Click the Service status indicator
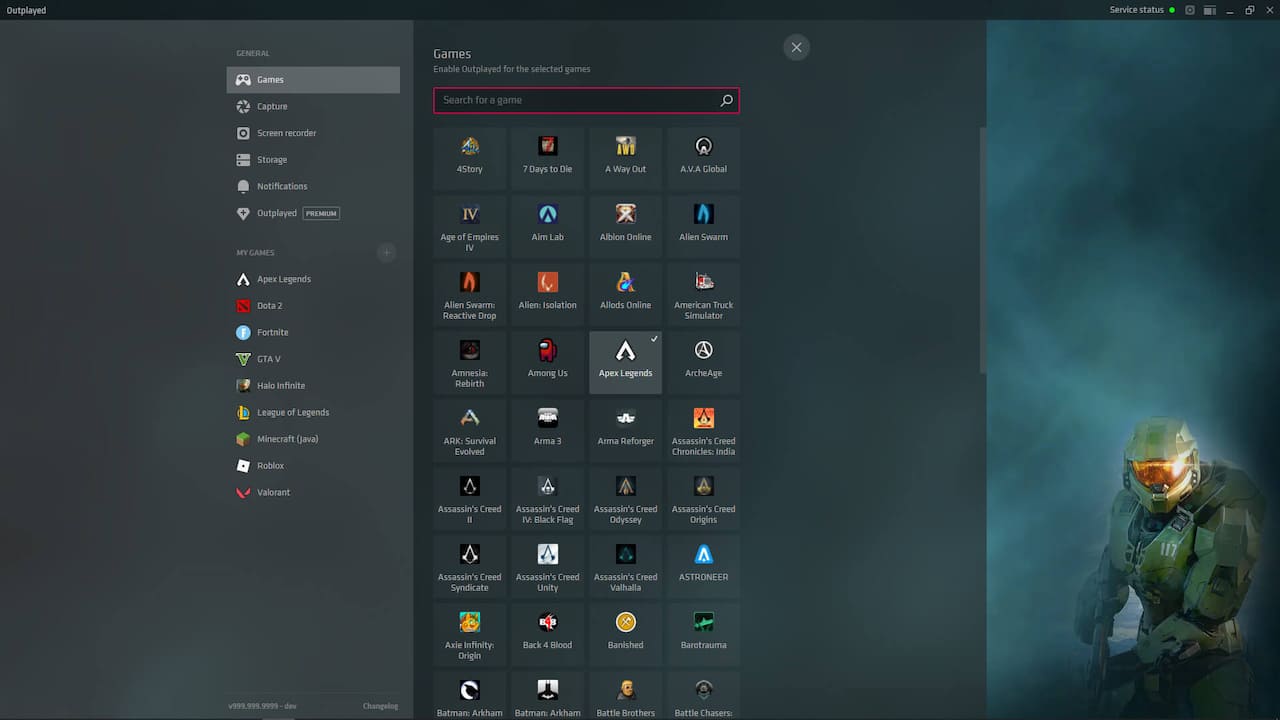This screenshot has width=1280, height=720. [x=1142, y=10]
